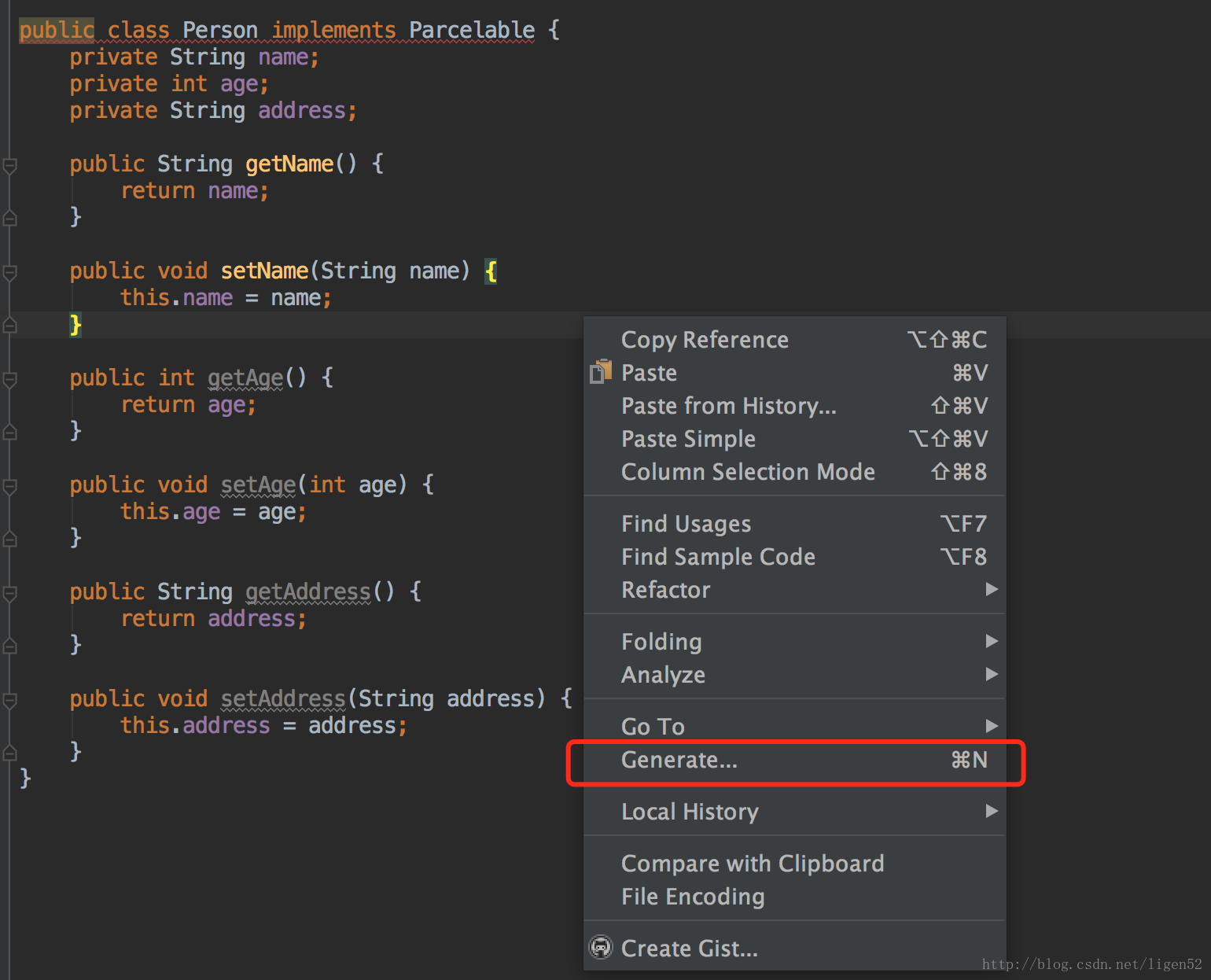Click Create Gist... entry
Viewport: 1211px width, 980px height.
click(794, 949)
